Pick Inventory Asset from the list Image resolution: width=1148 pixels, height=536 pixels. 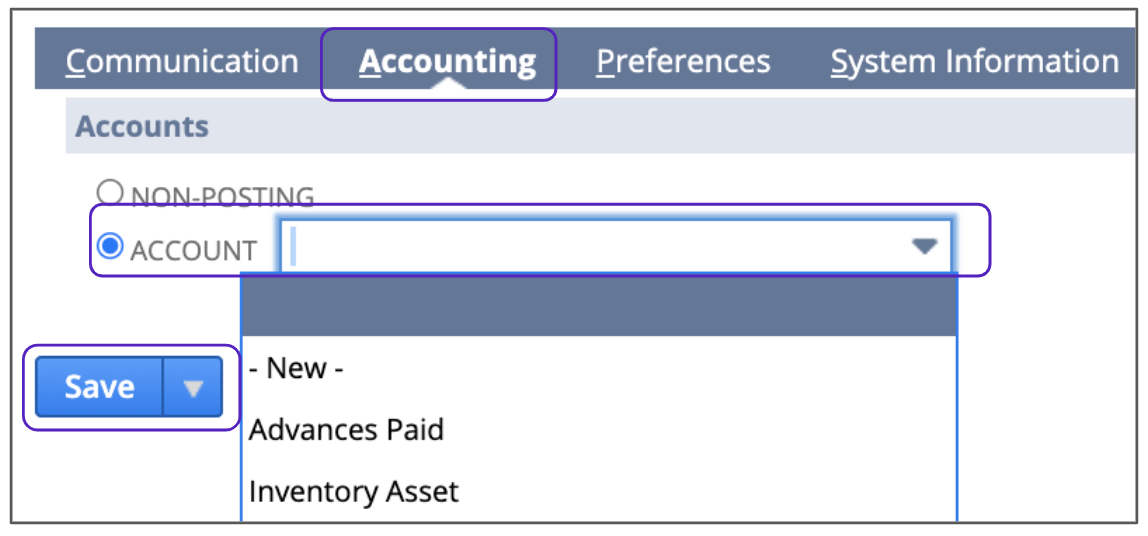click(x=353, y=492)
